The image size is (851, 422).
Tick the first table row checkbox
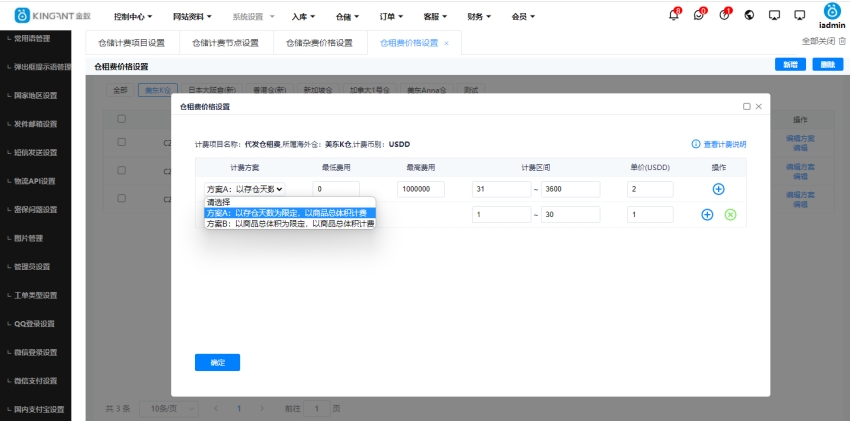[122, 142]
